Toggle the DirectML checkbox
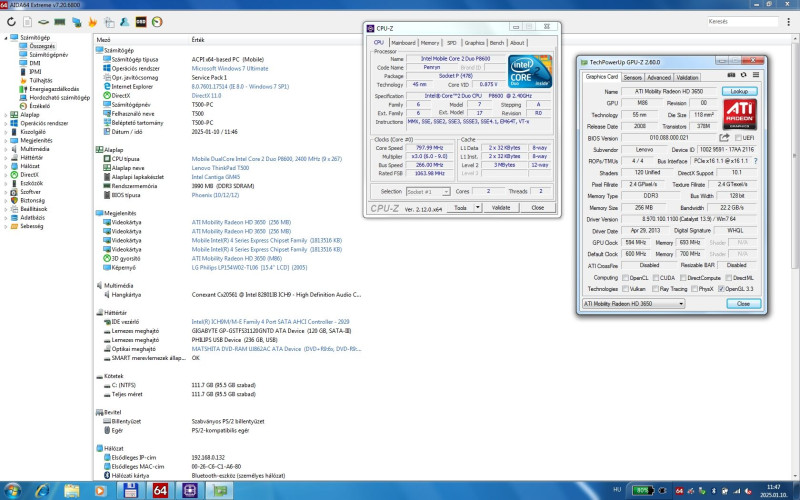The width and height of the screenshot is (800, 500). point(729,278)
